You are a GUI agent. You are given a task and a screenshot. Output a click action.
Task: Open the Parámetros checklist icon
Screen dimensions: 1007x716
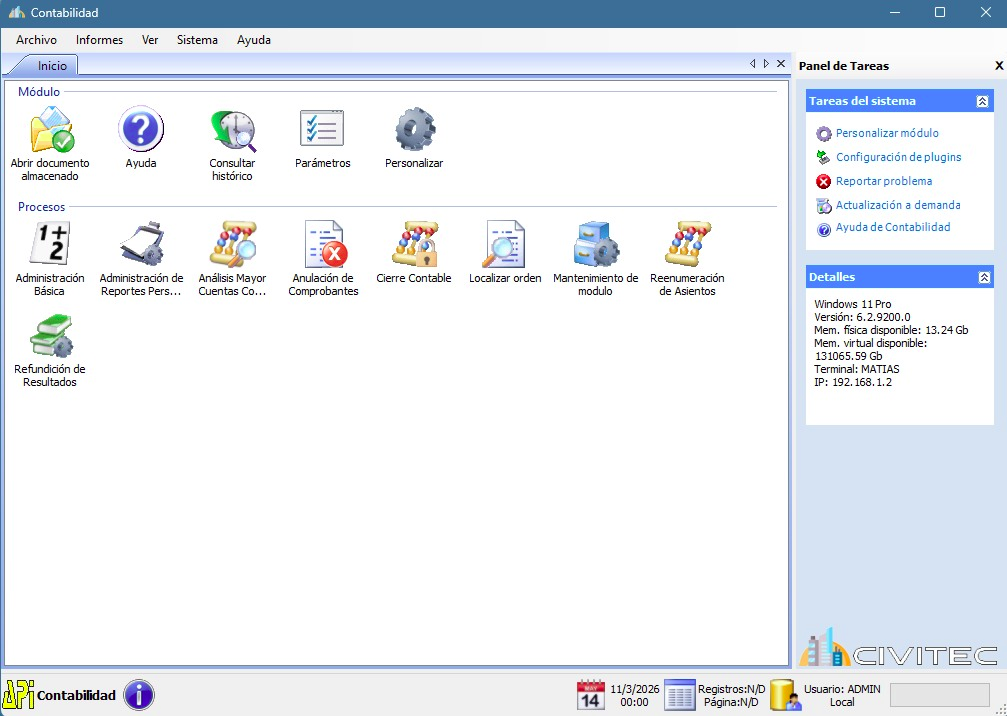[x=322, y=128]
